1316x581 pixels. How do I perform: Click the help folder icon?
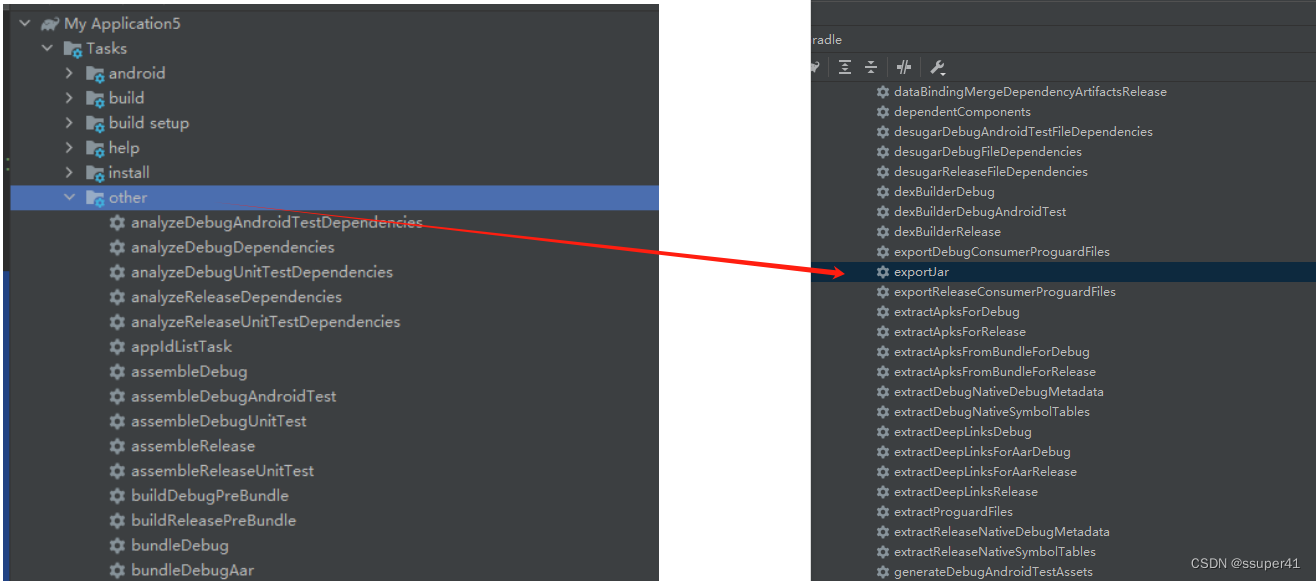tap(95, 149)
